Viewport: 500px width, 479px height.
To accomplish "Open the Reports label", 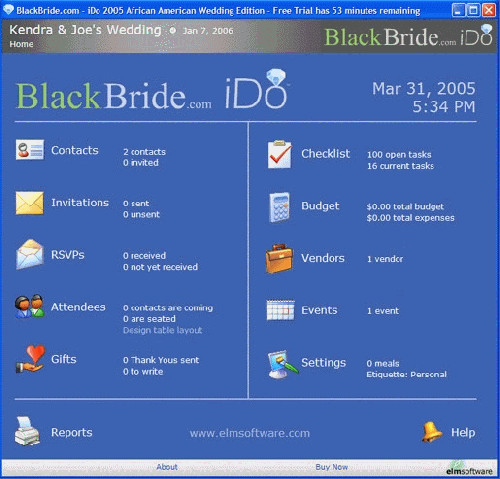I will 72,432.
